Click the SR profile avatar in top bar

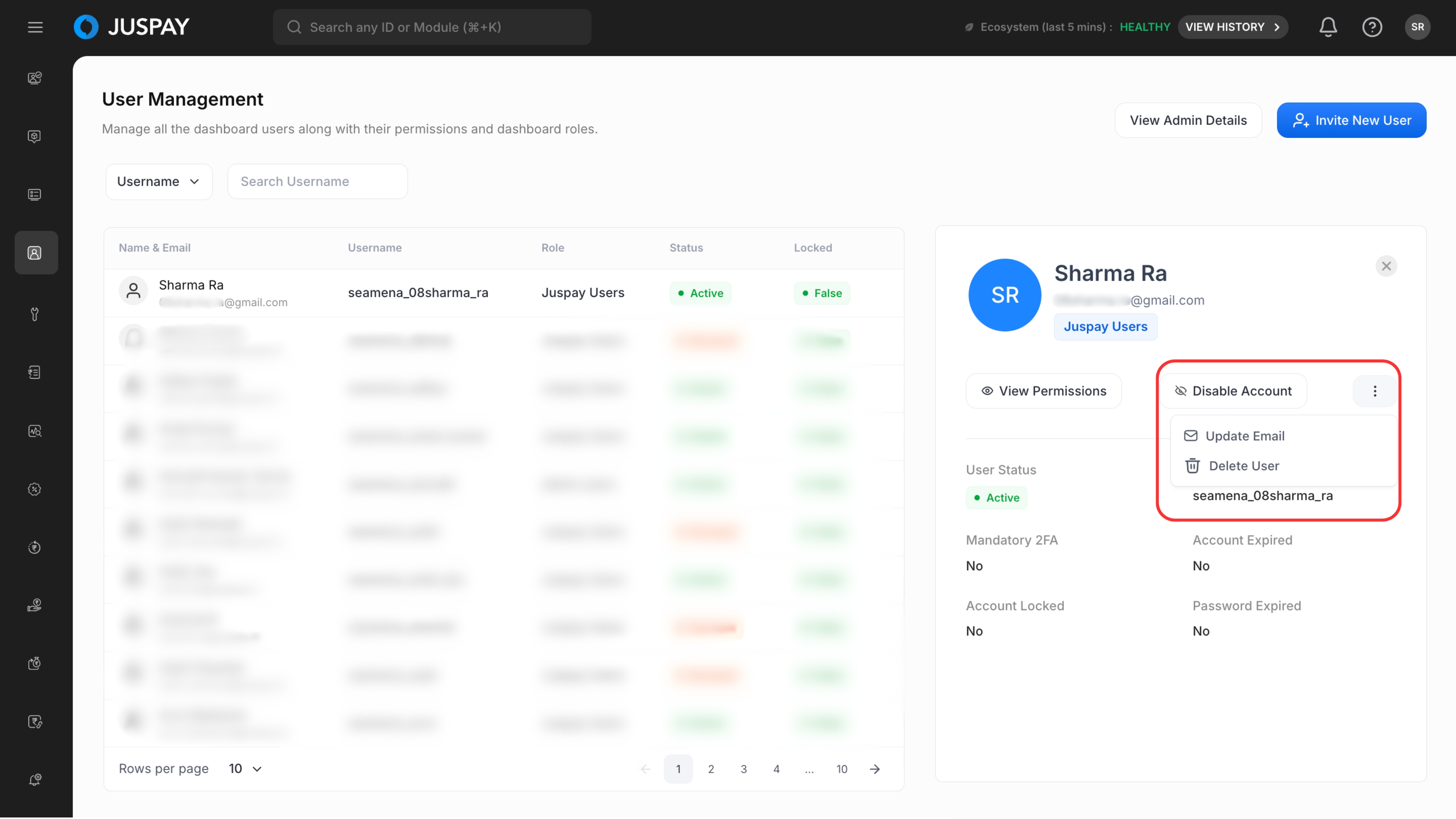pyautogui.click(x=1417, y=27)
